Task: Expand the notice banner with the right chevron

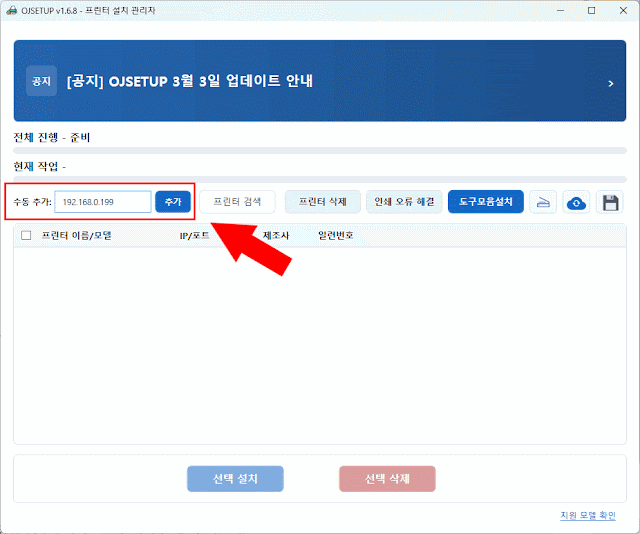Action: (x=610, y=83)
